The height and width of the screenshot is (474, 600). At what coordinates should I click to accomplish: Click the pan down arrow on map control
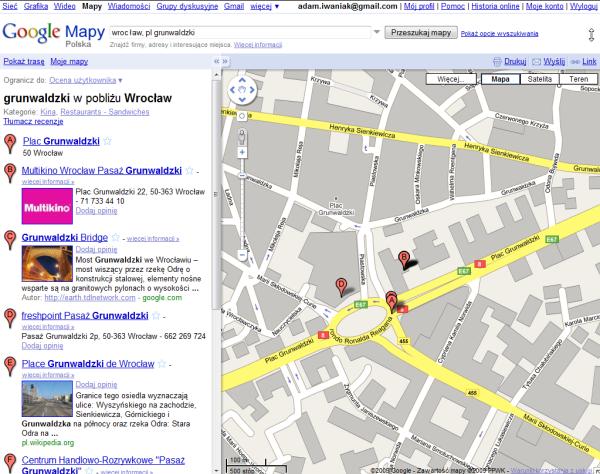point(242,99)
